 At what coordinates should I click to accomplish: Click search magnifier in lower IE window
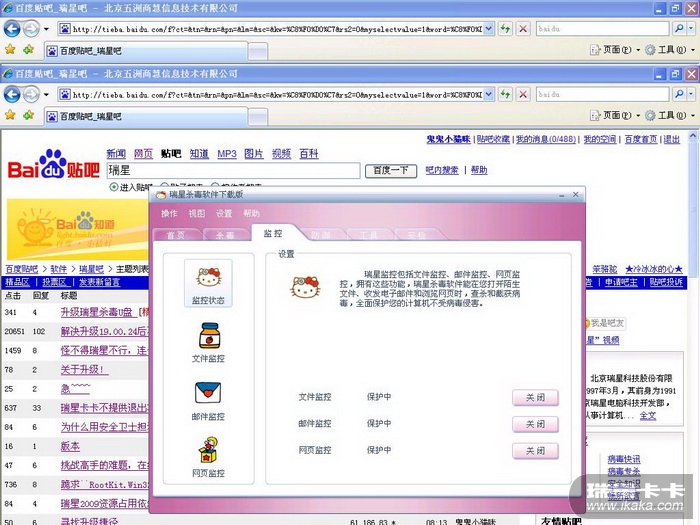(679, 94)
